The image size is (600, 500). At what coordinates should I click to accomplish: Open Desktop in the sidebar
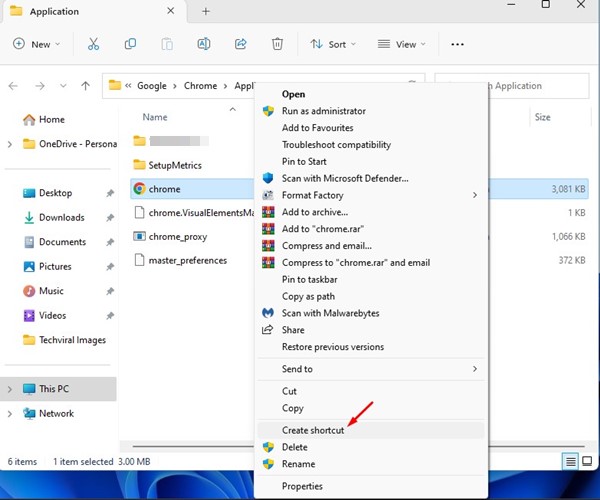(47, 193)
